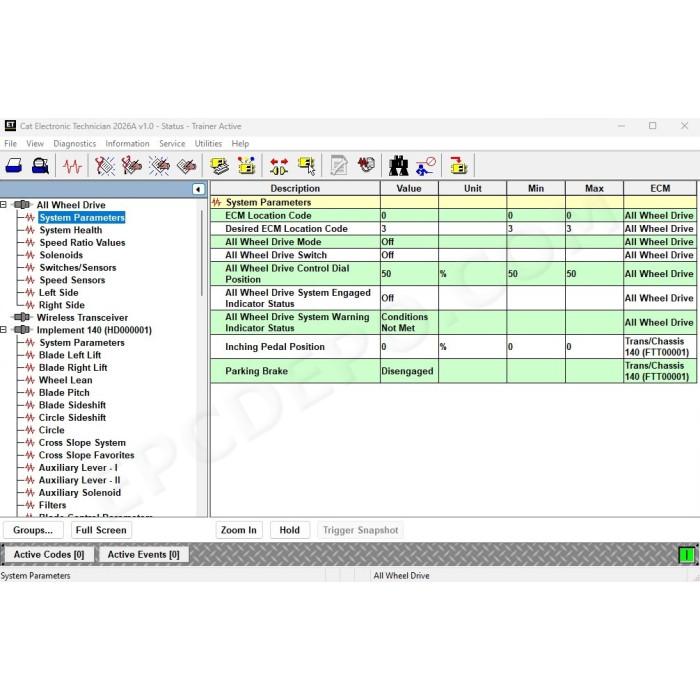
Task: Click the Full Screen button
Action: (x=101, y=530)
